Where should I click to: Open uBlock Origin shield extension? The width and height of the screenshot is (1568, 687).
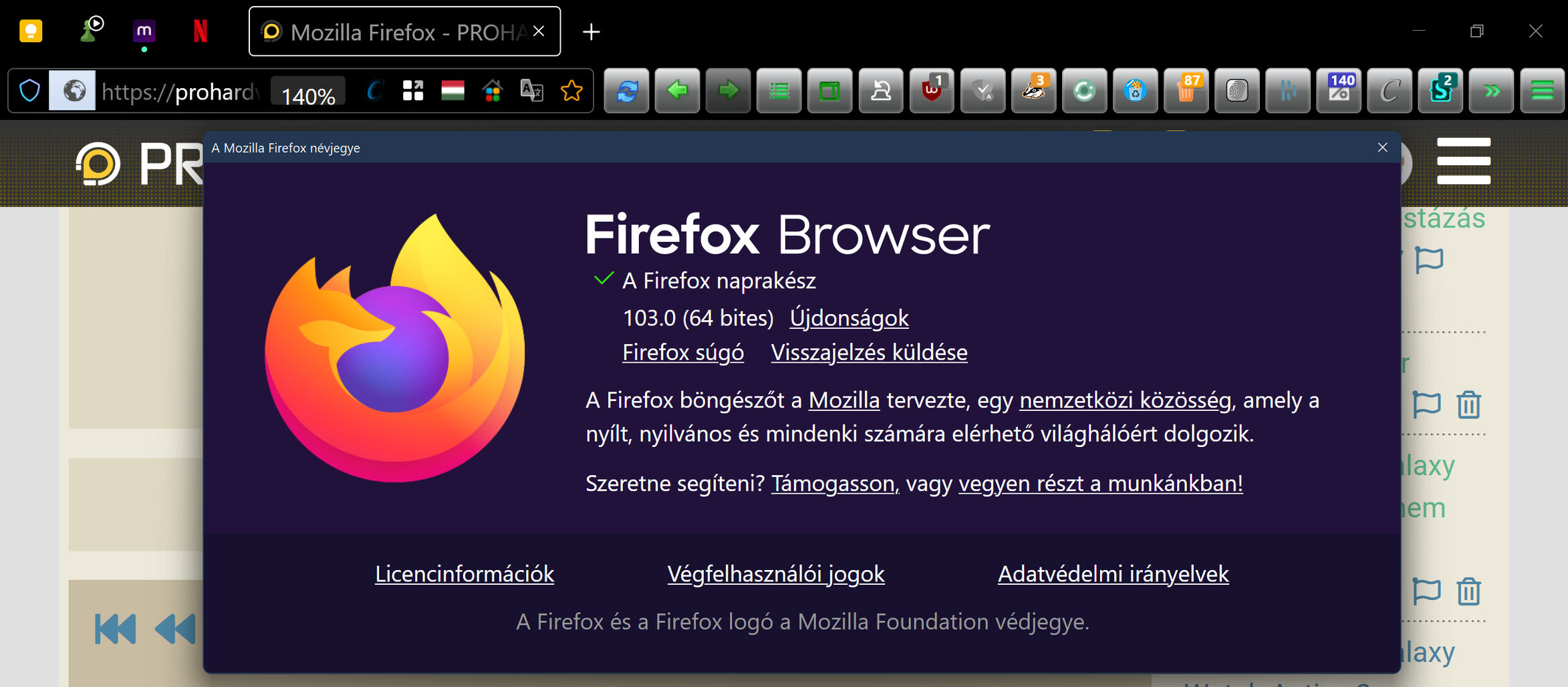point(932,90)
